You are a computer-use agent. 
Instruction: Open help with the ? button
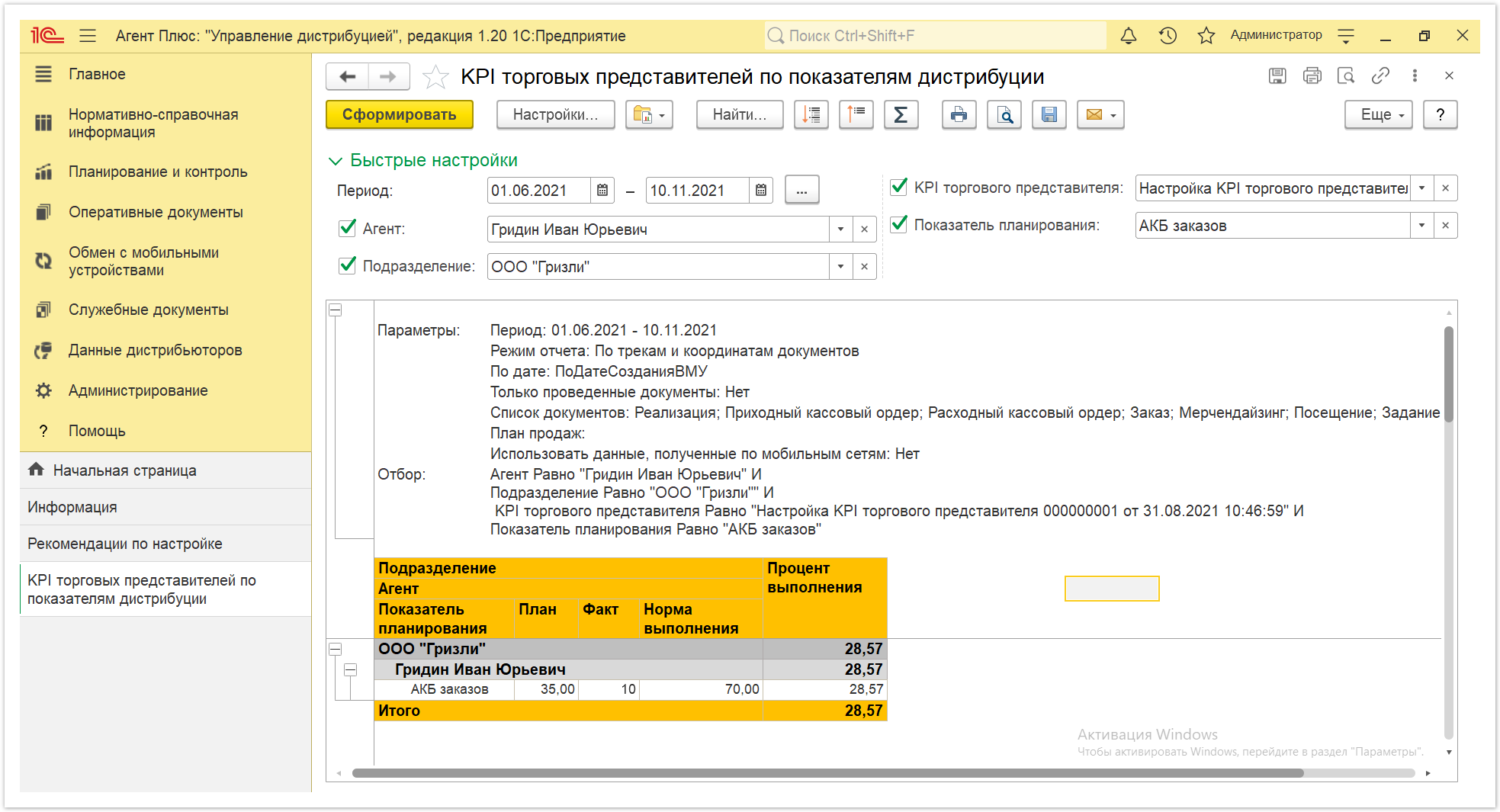tap(1440, 115)
